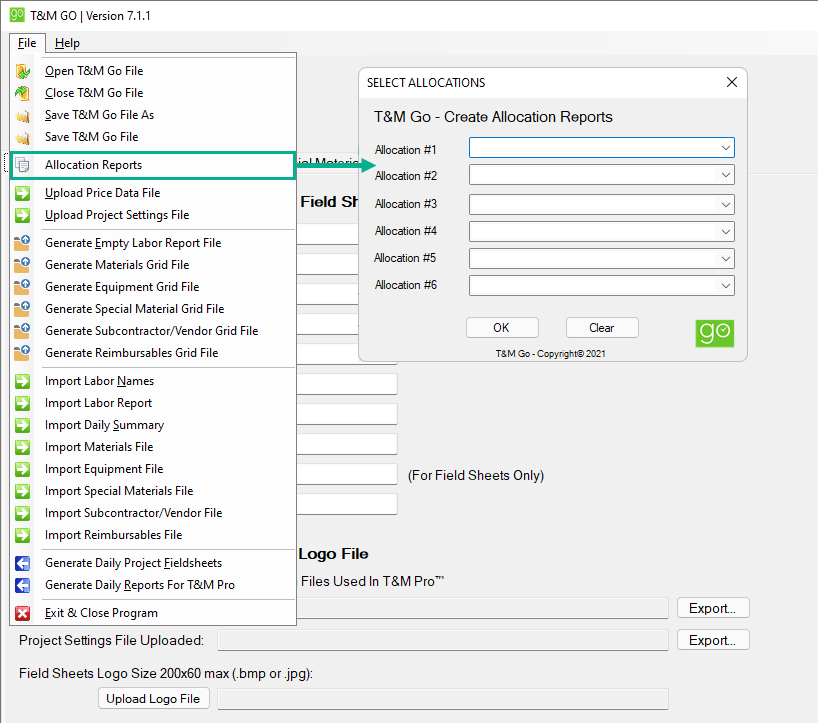
Task: Click the Open T&M Go File icon
Action: [22, 71]
